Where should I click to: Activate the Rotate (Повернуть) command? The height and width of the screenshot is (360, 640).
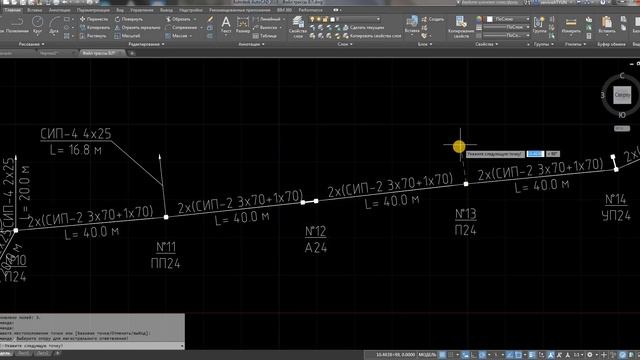pos(129,19)
